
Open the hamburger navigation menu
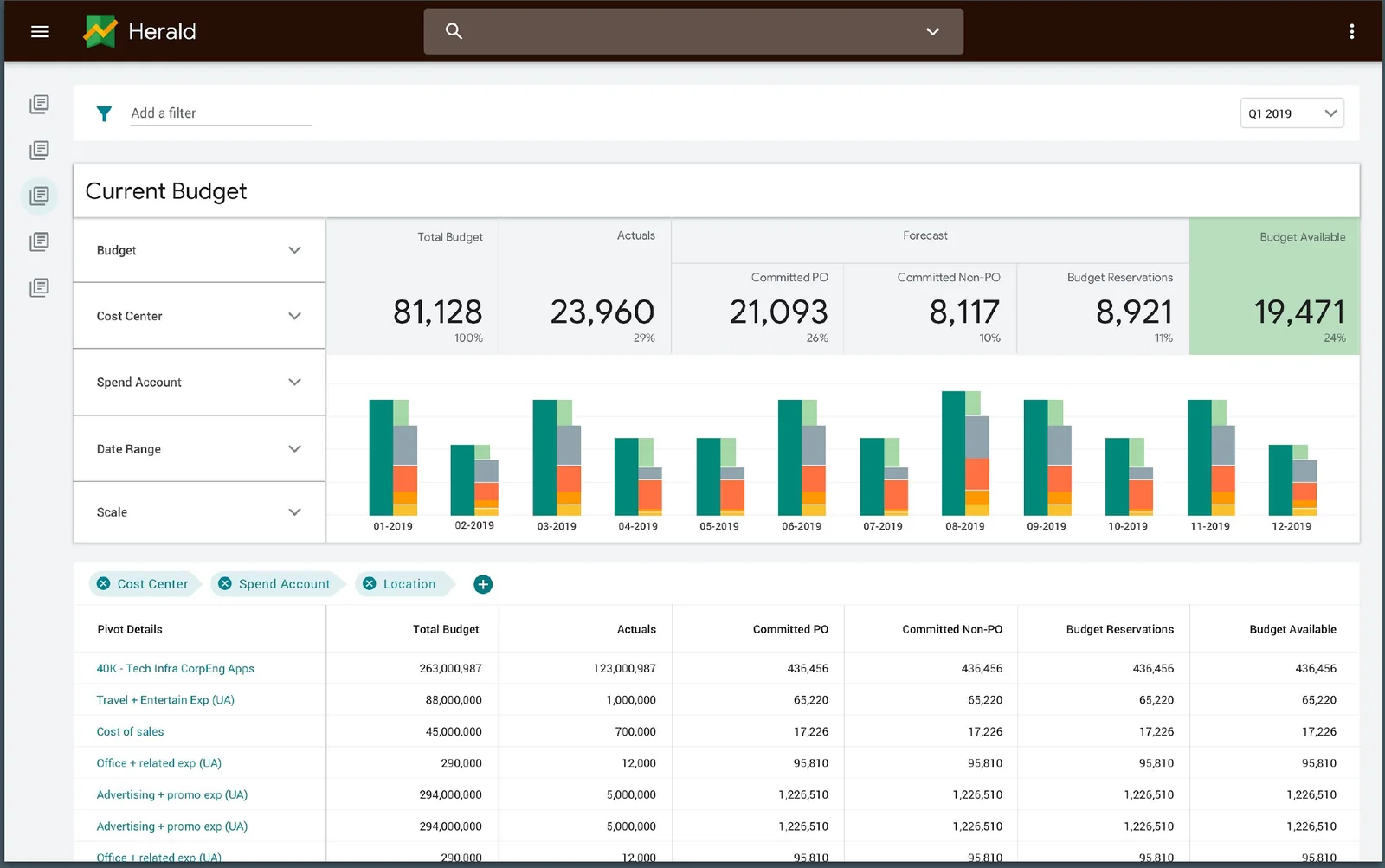coord(40,32)
